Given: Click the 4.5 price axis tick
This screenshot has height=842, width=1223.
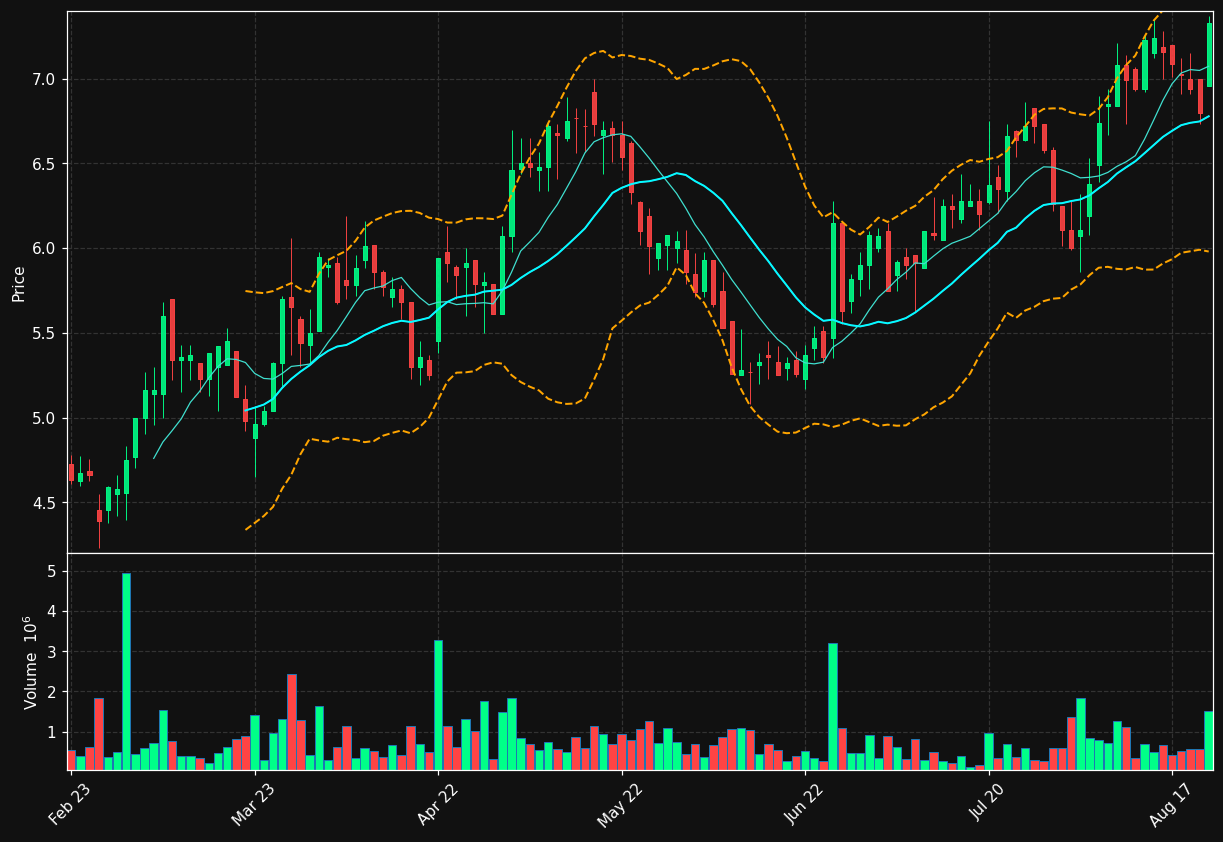Looking at the screenshot, I should tap(46, 503).
